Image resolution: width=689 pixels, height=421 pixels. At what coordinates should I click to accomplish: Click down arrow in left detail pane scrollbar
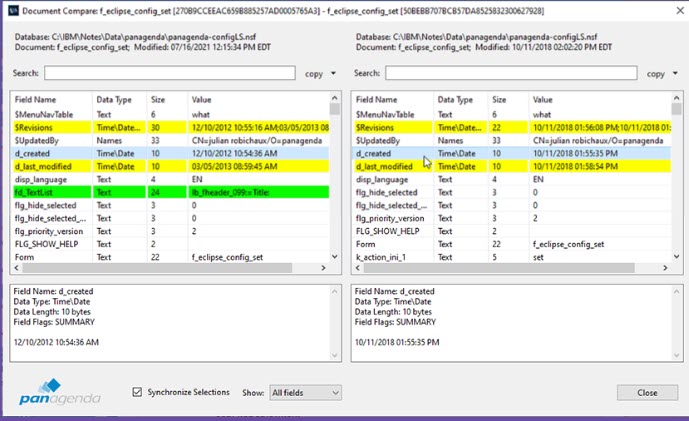(x=334, y=356)
